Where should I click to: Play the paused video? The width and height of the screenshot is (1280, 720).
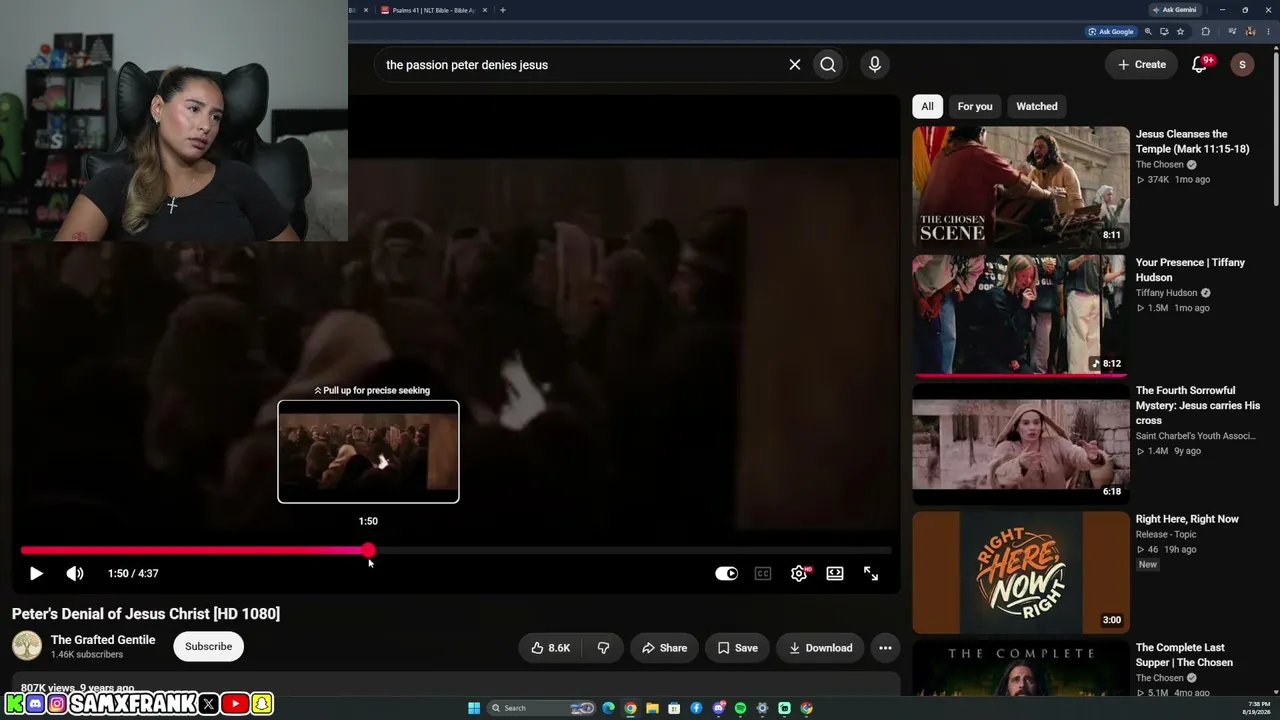click(36, 573)
